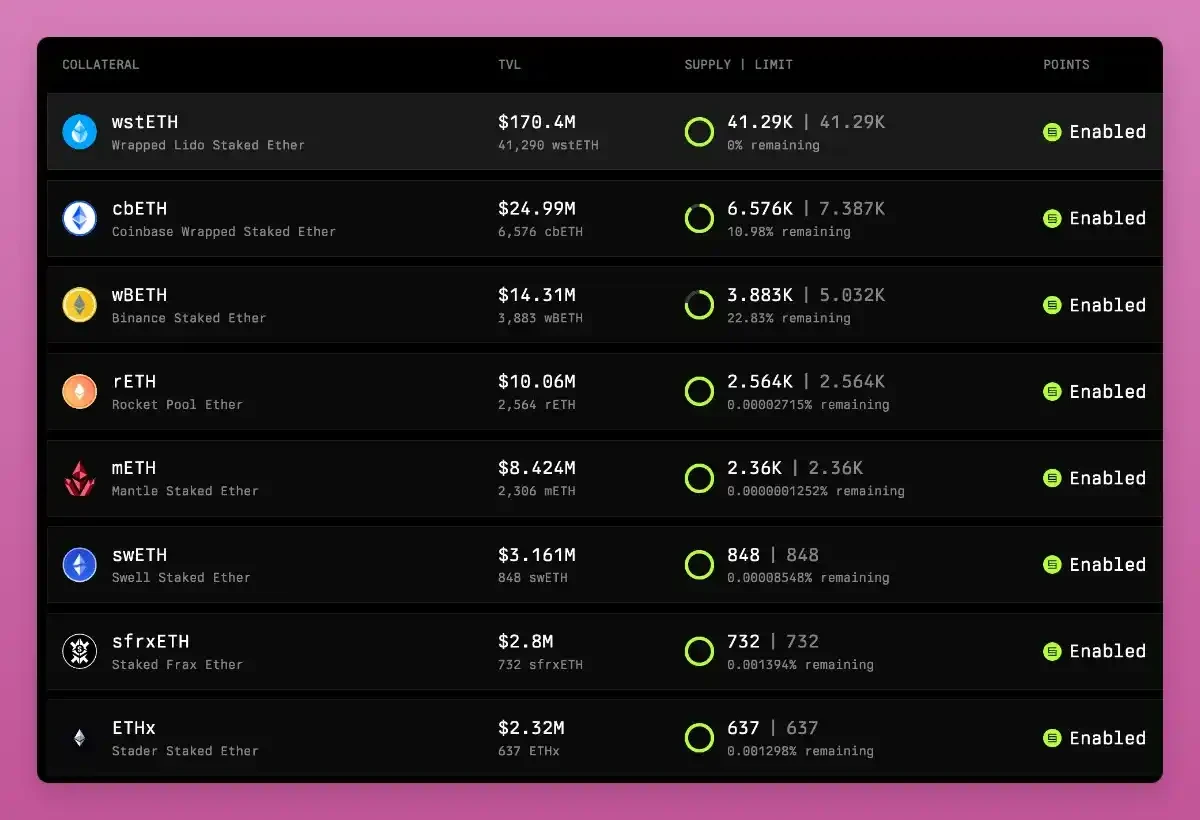Viewport: 1200px width, 820px height.
Task: Click the cbETH Coinbase token icon
Action: coord(80,219)
